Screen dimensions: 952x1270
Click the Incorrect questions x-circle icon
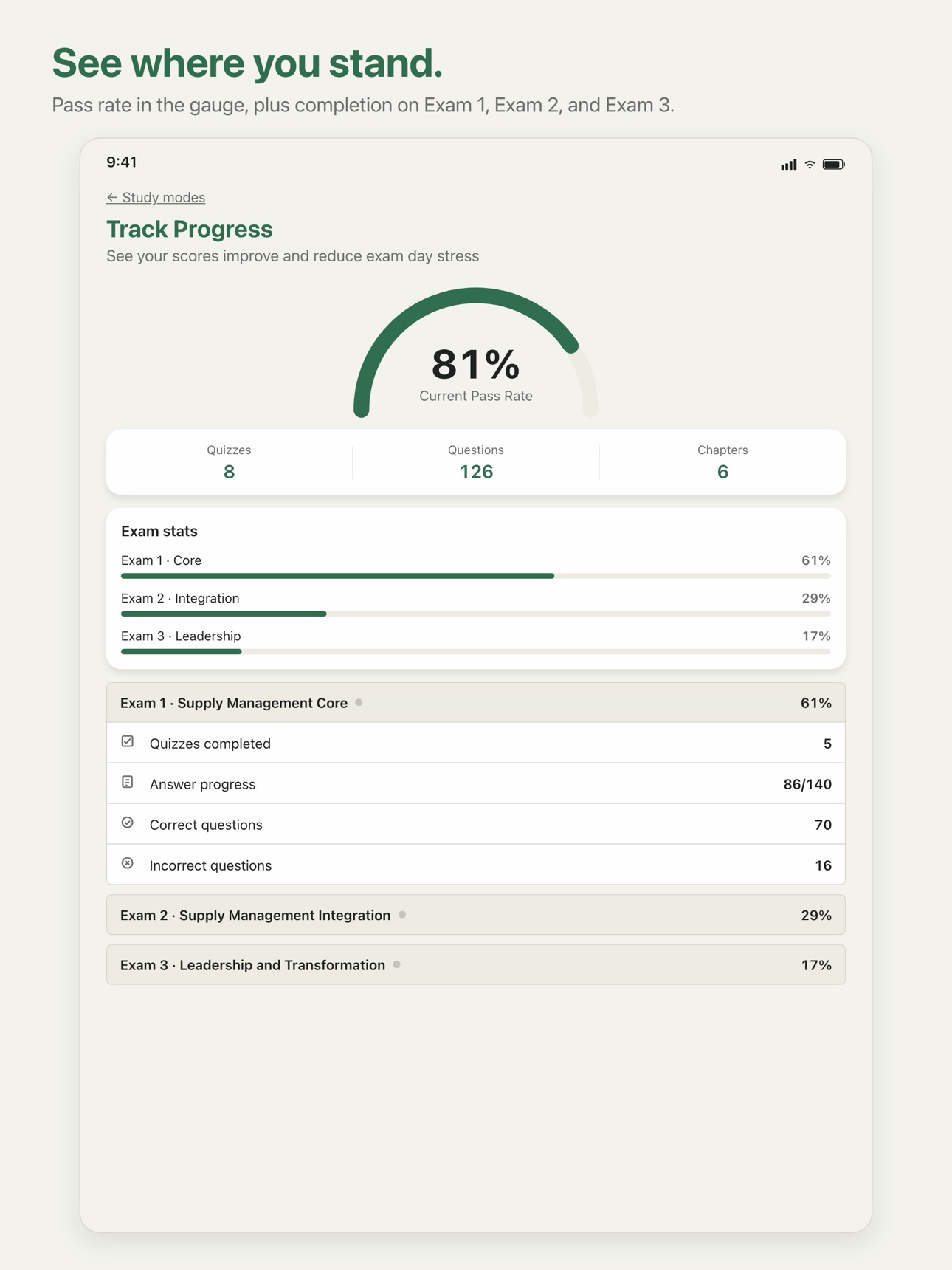click(x=128, y=863)
